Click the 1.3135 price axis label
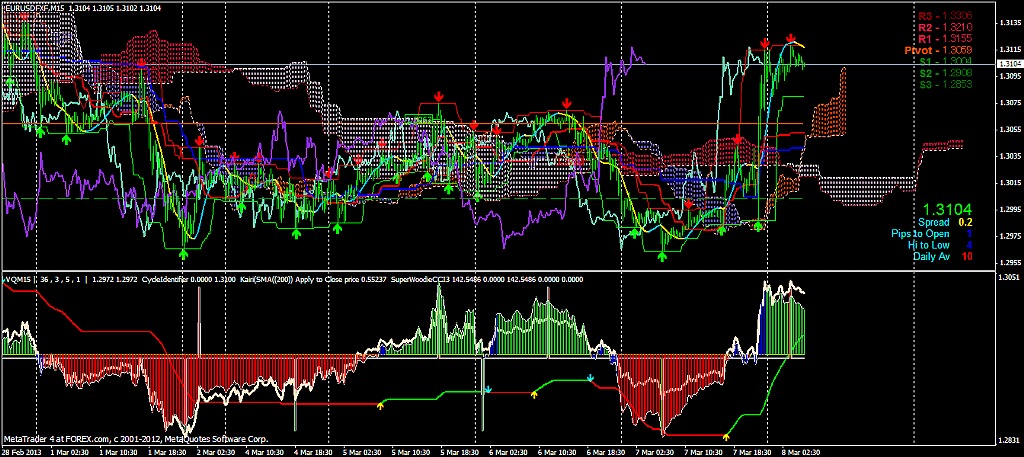1024x457 pixels. (x=1010, y=23)
